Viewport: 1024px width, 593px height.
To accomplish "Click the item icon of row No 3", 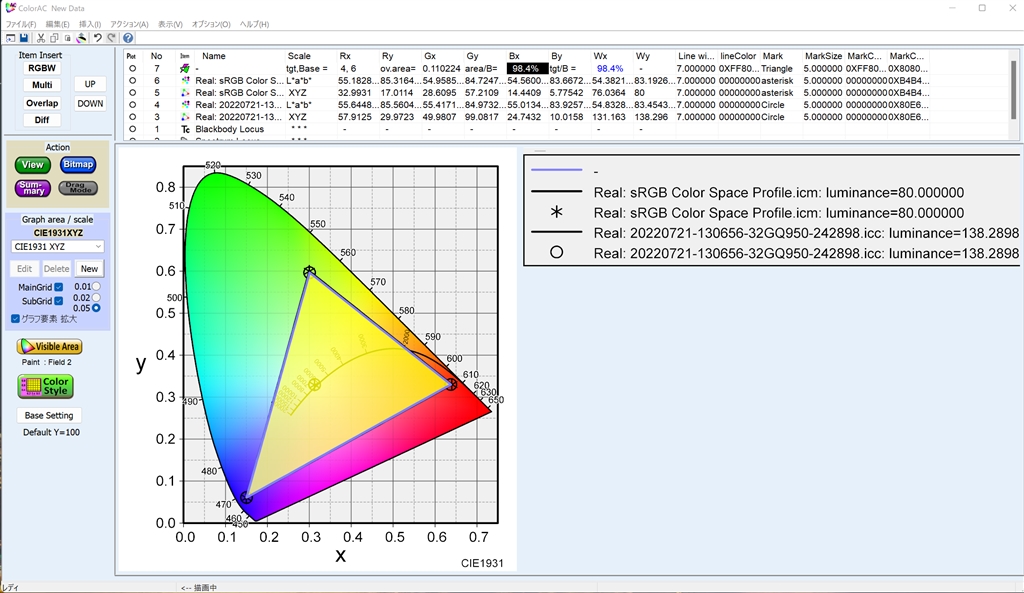I will [x=185, y=117].
